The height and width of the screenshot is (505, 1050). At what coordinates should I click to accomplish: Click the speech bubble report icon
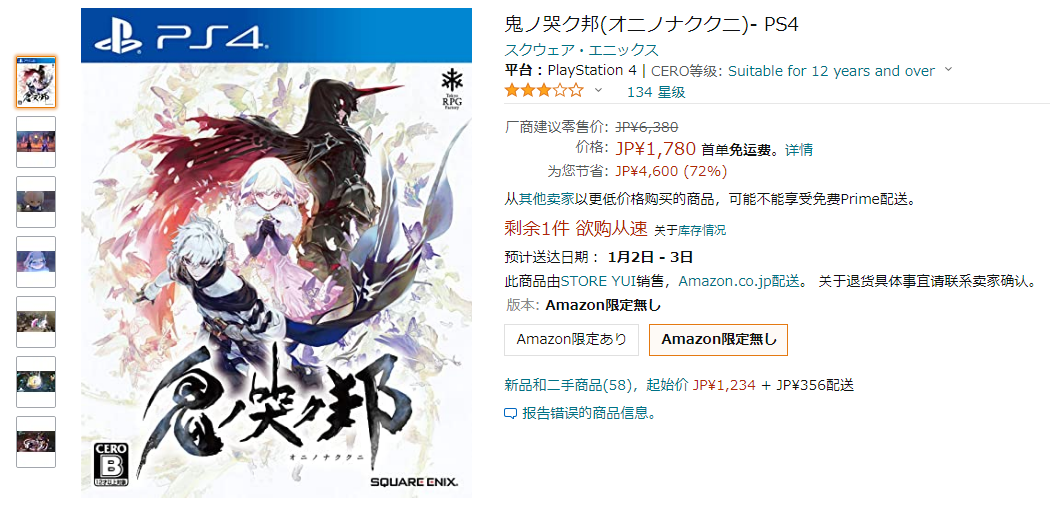[x=510, y=413]
